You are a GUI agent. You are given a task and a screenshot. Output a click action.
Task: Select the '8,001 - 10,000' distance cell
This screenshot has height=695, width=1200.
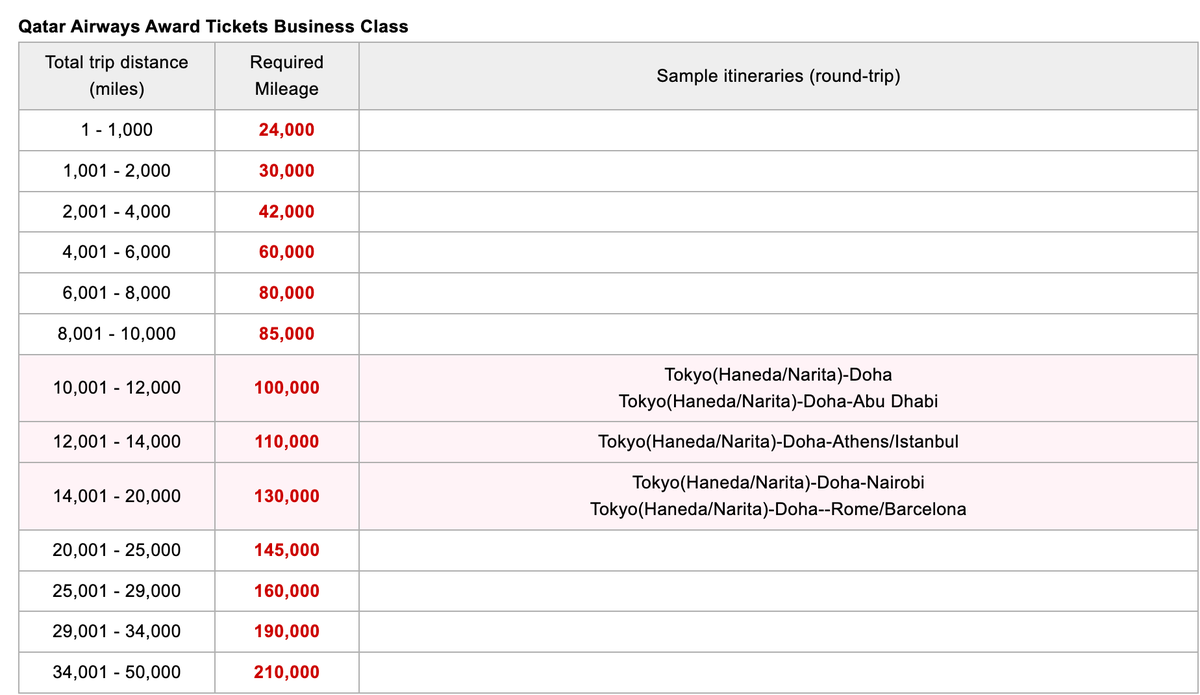117,334
